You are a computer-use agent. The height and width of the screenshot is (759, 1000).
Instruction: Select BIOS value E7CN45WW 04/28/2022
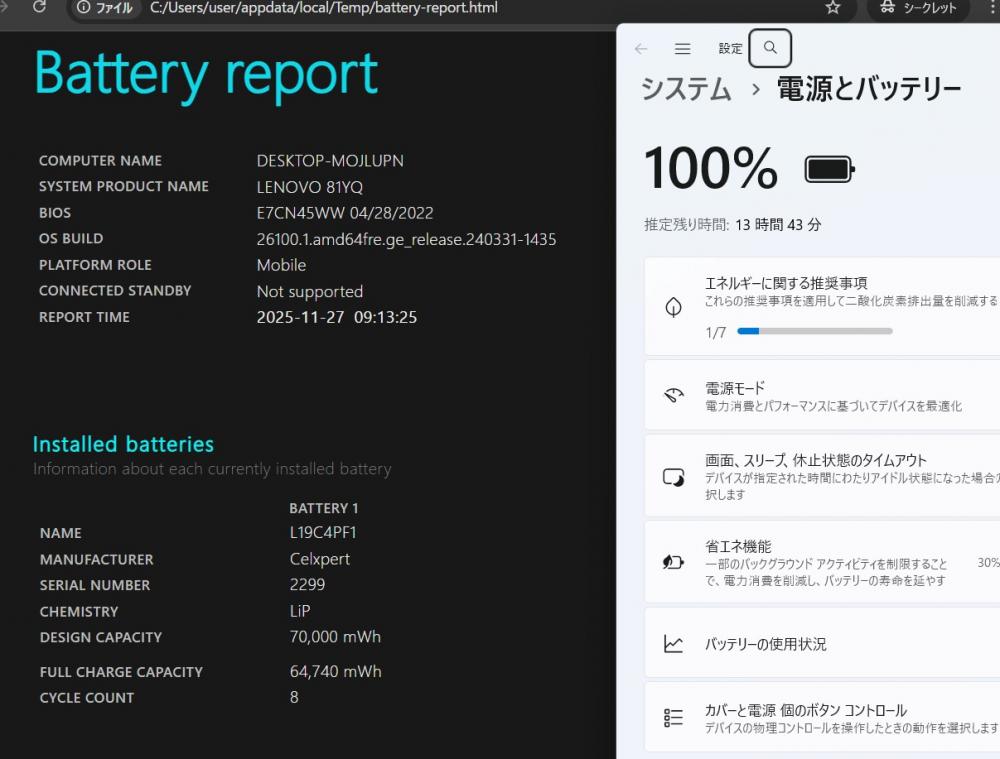[344, 213]
